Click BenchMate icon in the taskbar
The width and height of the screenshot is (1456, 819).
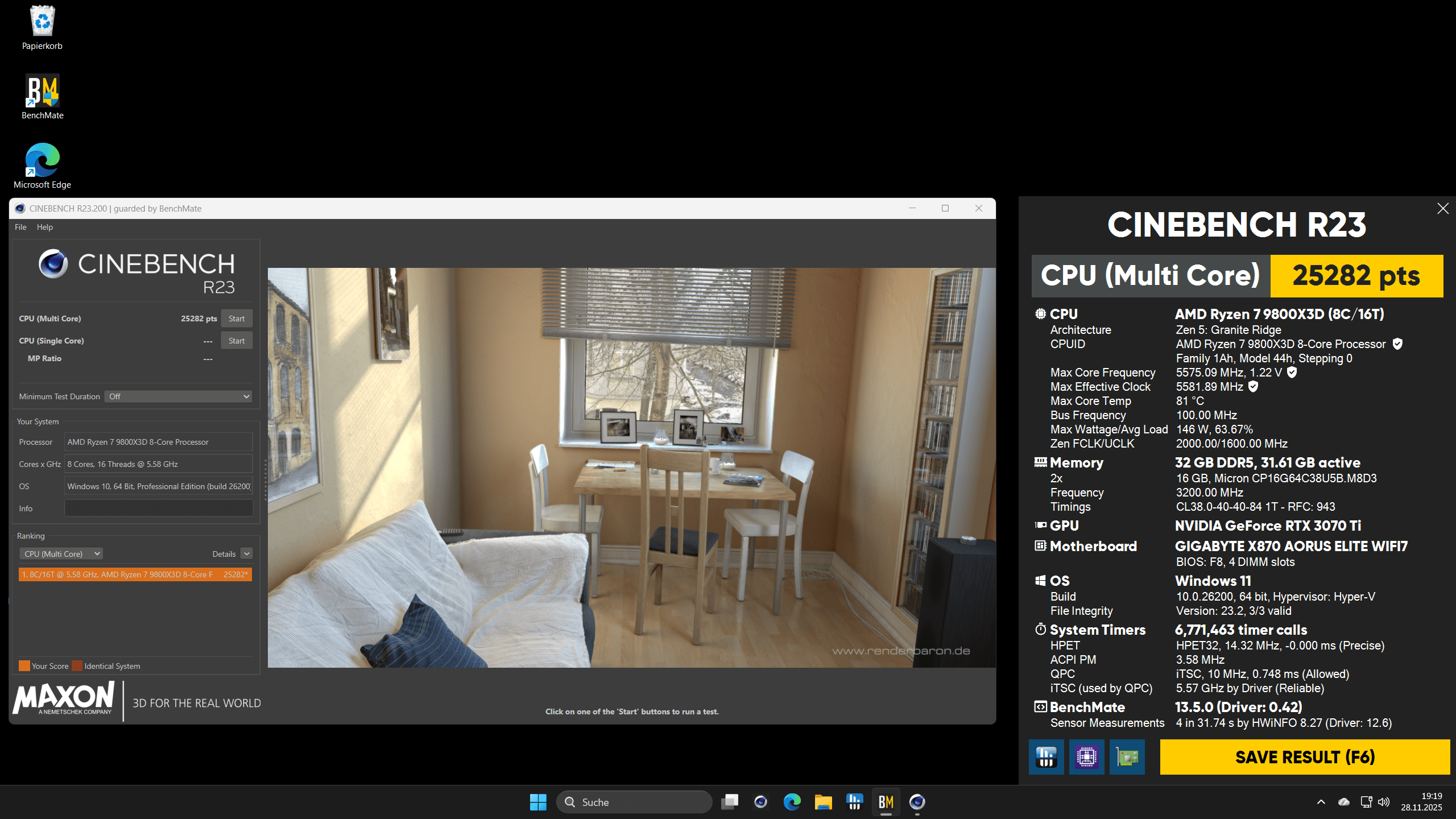pyautogui.click(x=886, y=802)
